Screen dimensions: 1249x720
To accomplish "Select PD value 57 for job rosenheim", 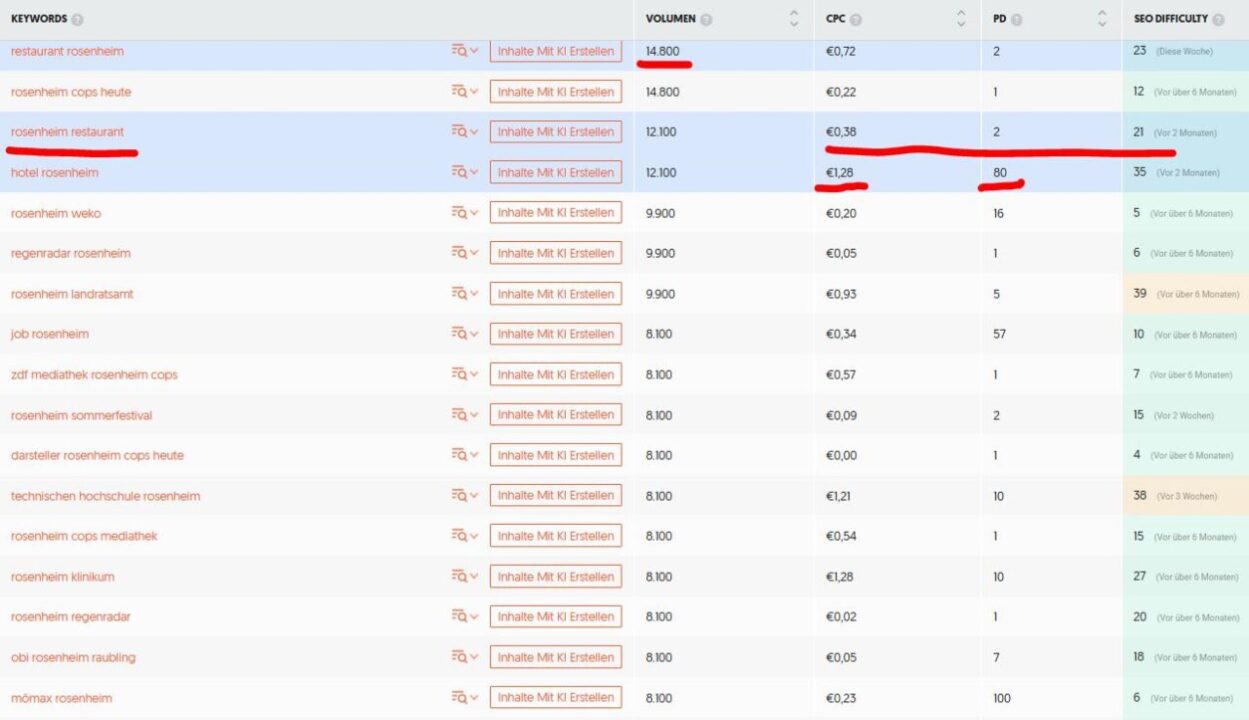I will 999,334.
